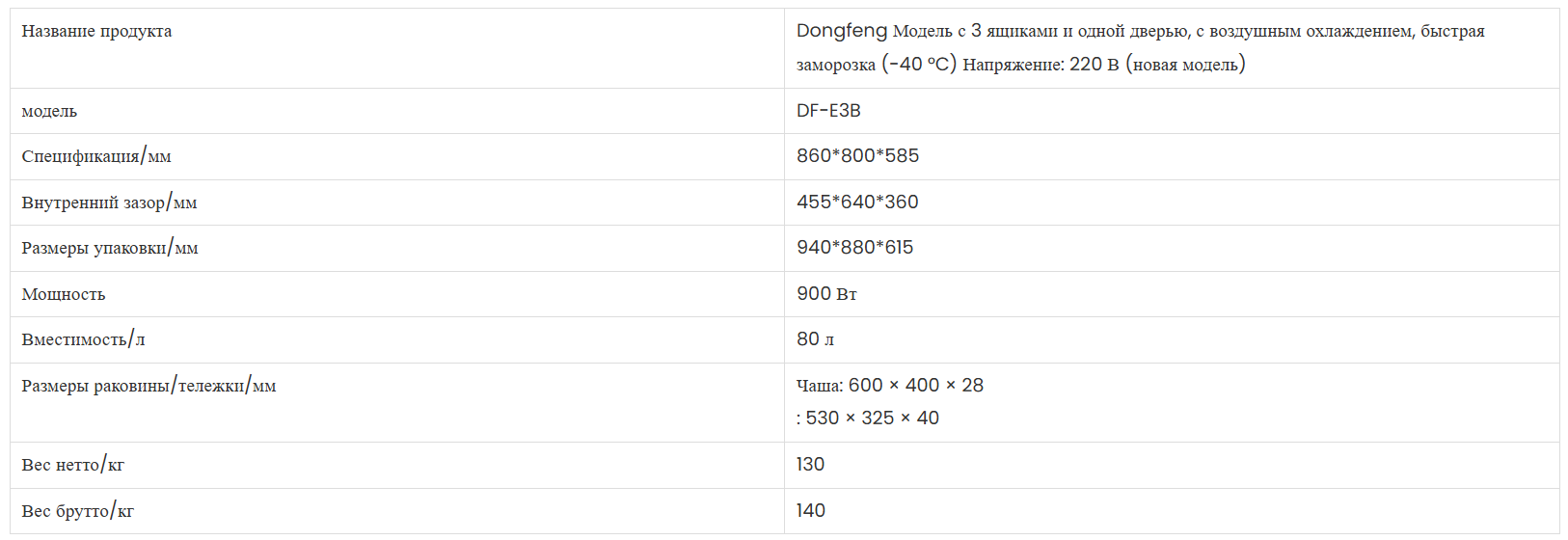Image resolution: width=1568 pixels, height=540 pixels.
Task: Select the Dongfeng product description text
Action: [x=1141, y=47]
